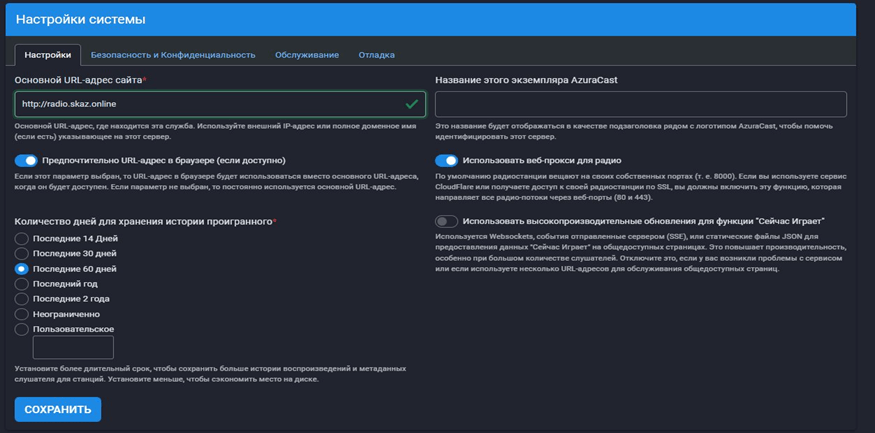Screen dimensions: 875x433
Task: Select Последние 30 дней radio option
Action: pyautogui.click(x=22, y=254)
